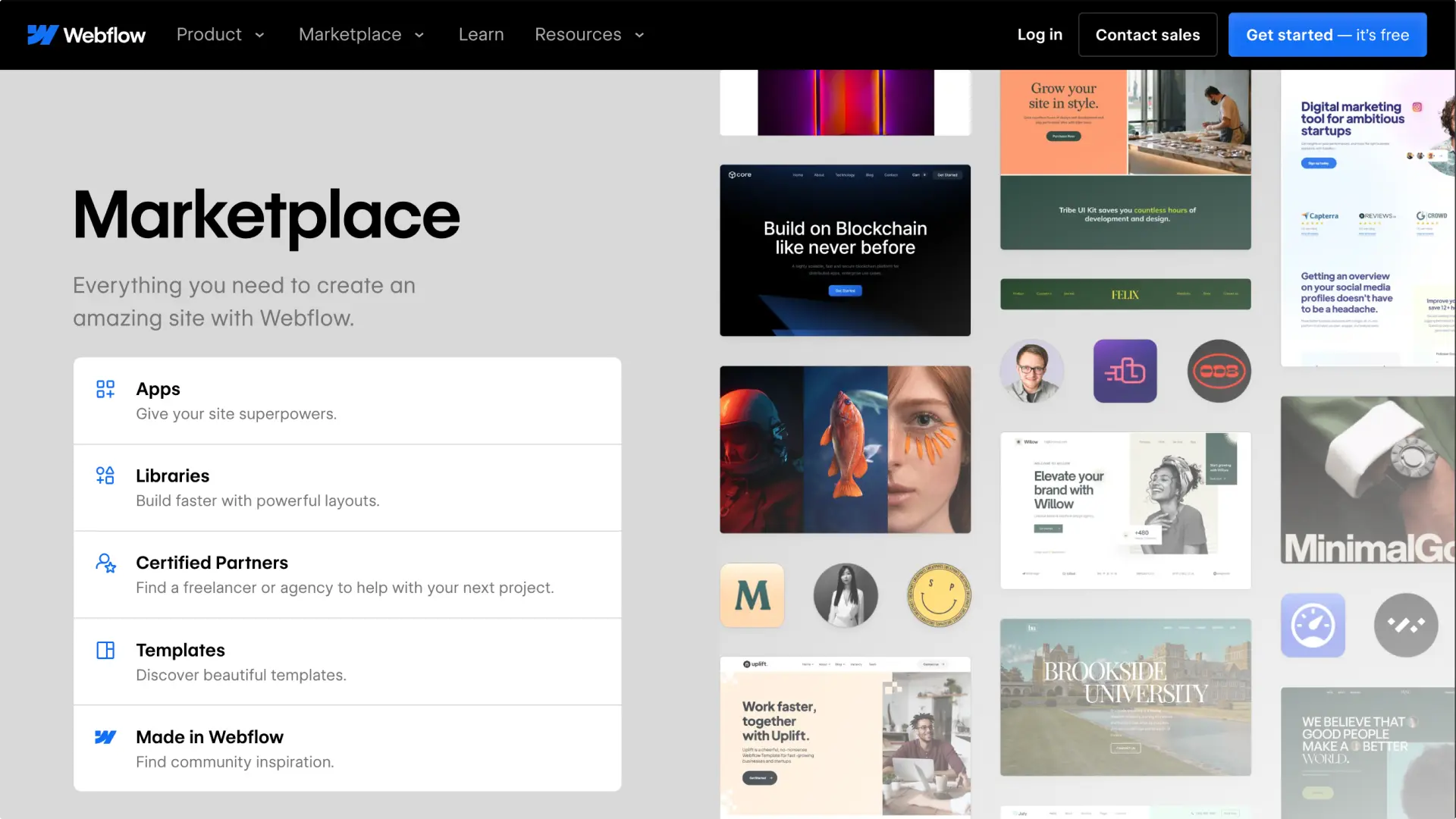Select the Elevate your brand Willow thumbnail

(1125, 510)
